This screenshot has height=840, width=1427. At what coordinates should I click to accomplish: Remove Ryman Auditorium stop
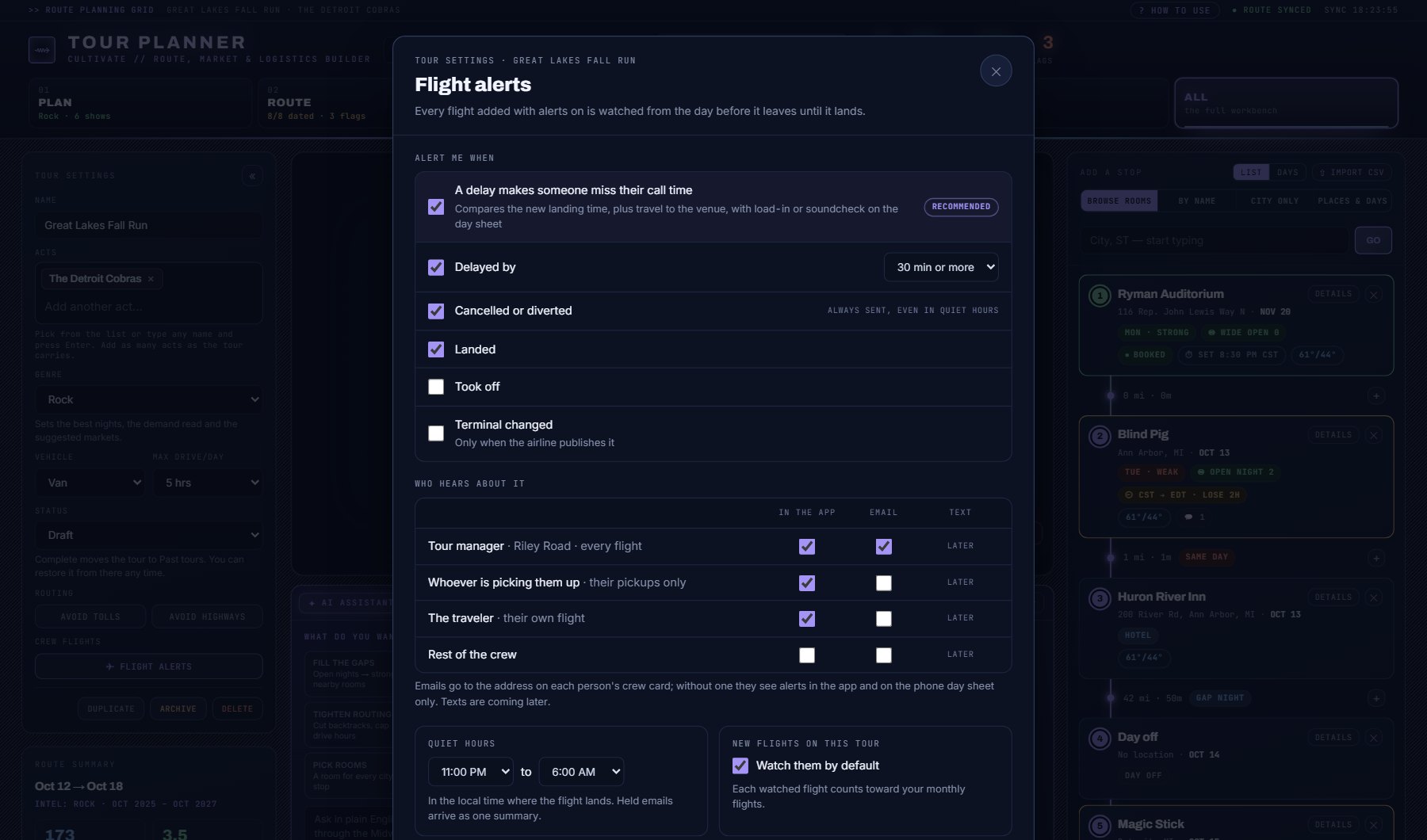tap(1375, 295)
